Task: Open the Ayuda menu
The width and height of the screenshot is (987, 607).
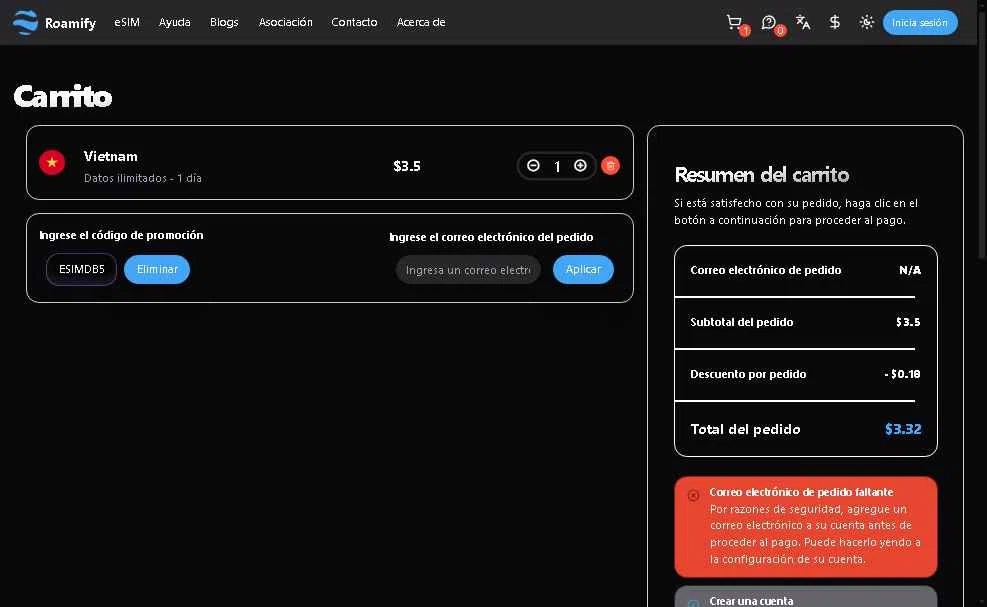Action: pos(174,22)
